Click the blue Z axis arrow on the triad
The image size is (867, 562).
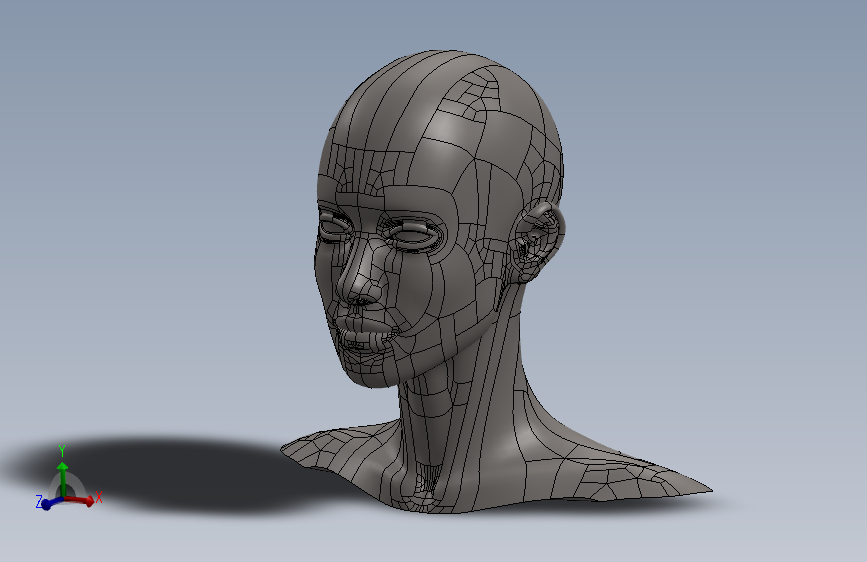51,503
